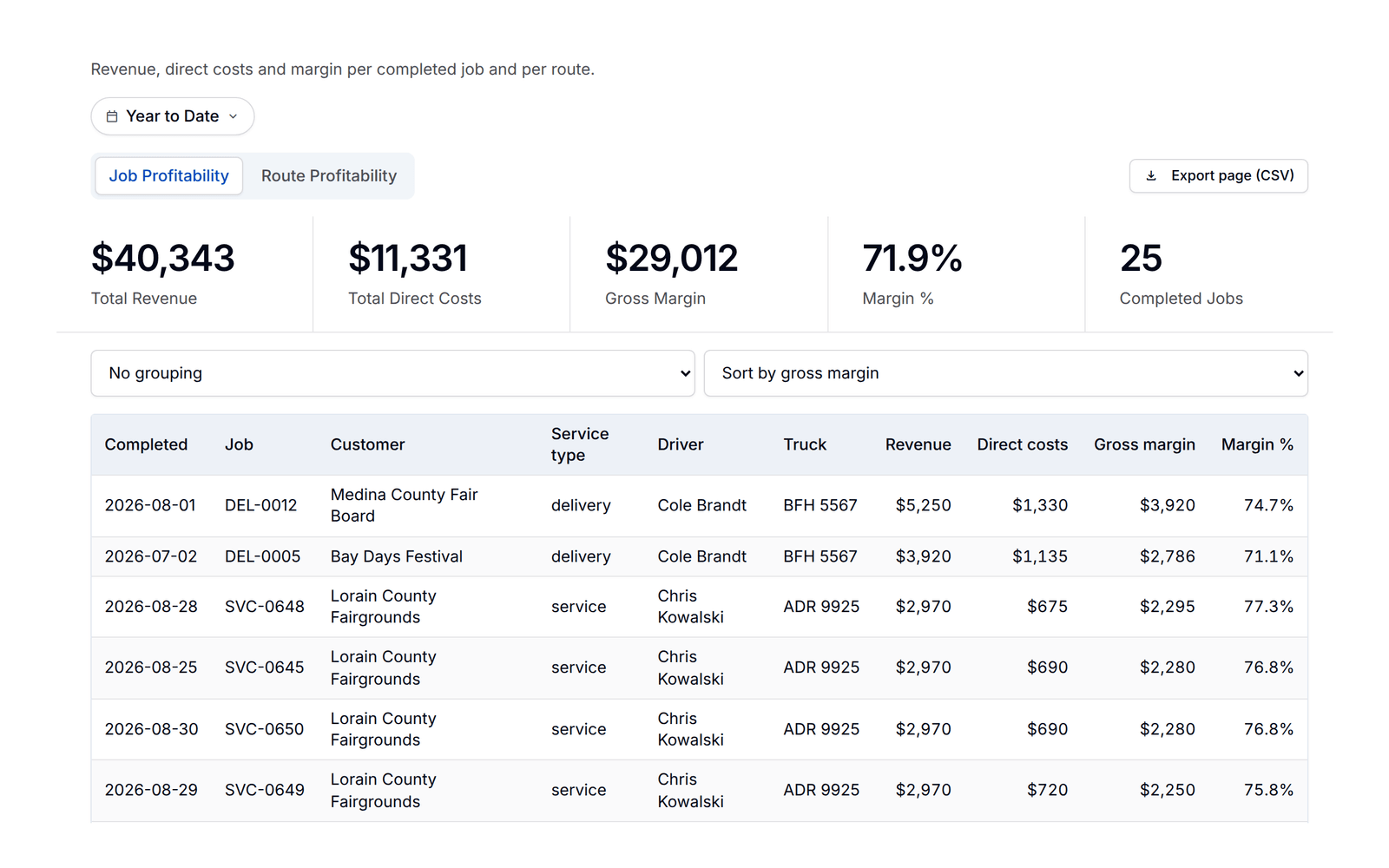Open the Year to Date range dropdown
Viewport: 1389px width, 868px height.
click(x=173, y=116)
